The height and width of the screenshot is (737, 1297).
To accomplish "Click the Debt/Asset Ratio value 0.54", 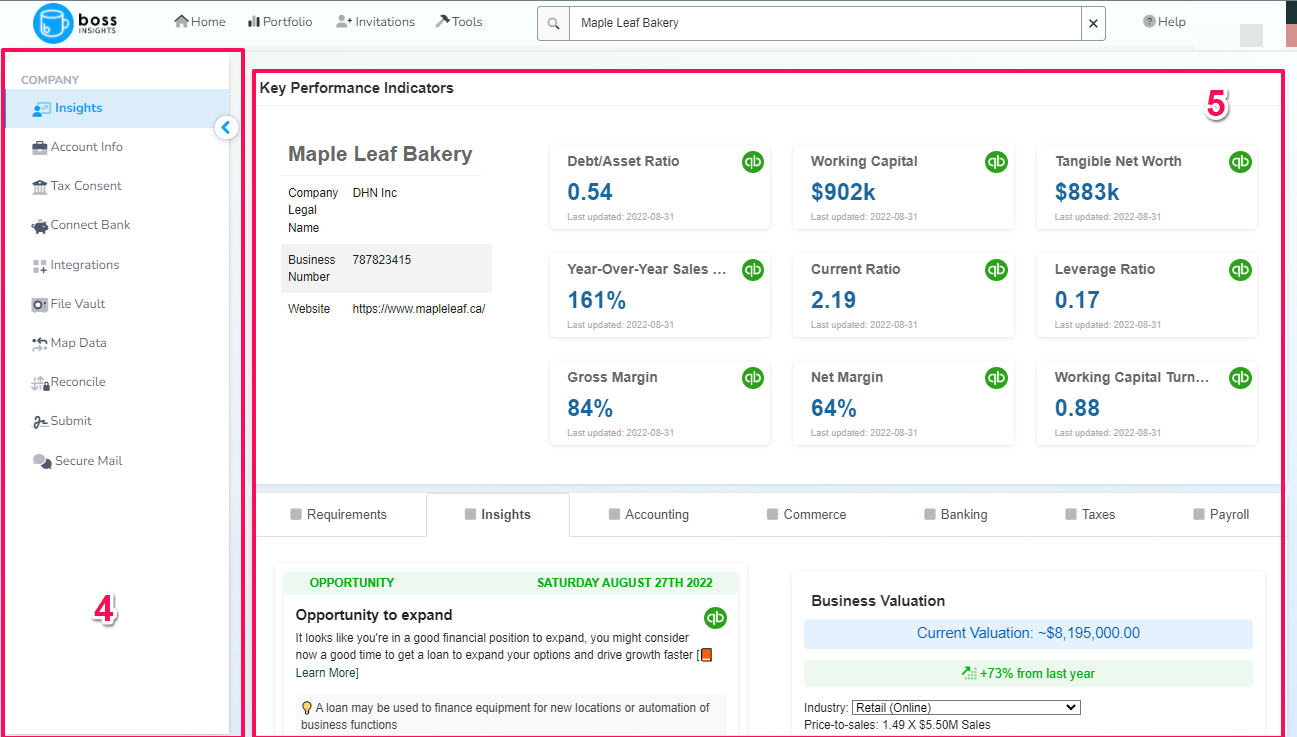I will pos(590,192).
